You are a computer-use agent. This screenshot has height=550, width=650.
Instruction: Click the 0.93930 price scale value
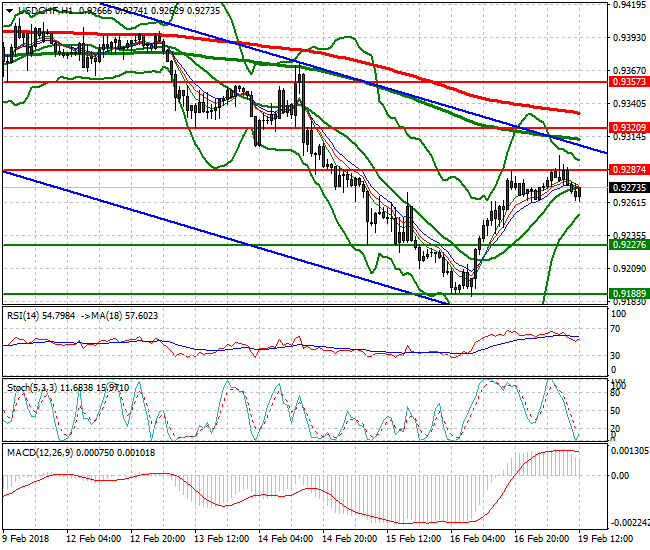(629, 38)
